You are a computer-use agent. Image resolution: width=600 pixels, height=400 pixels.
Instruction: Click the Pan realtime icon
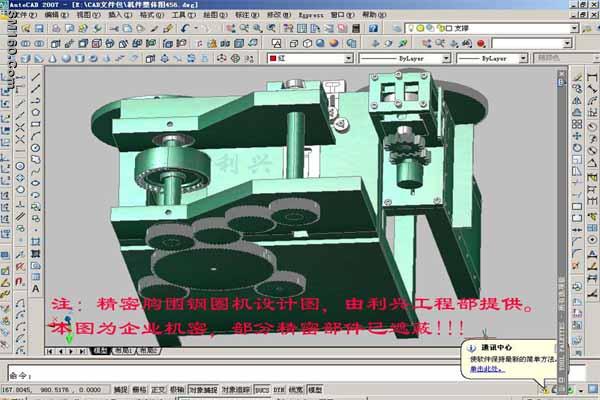pos(231,28)
